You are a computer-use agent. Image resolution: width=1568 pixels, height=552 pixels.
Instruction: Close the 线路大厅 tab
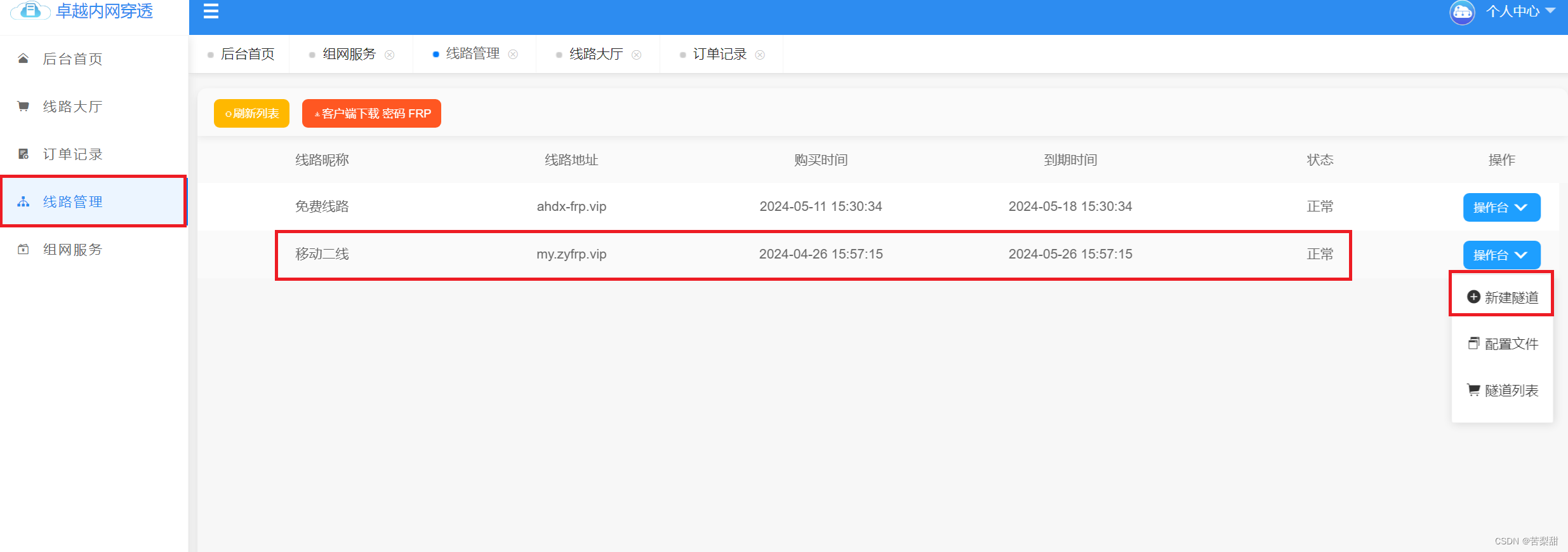point(636,55)
